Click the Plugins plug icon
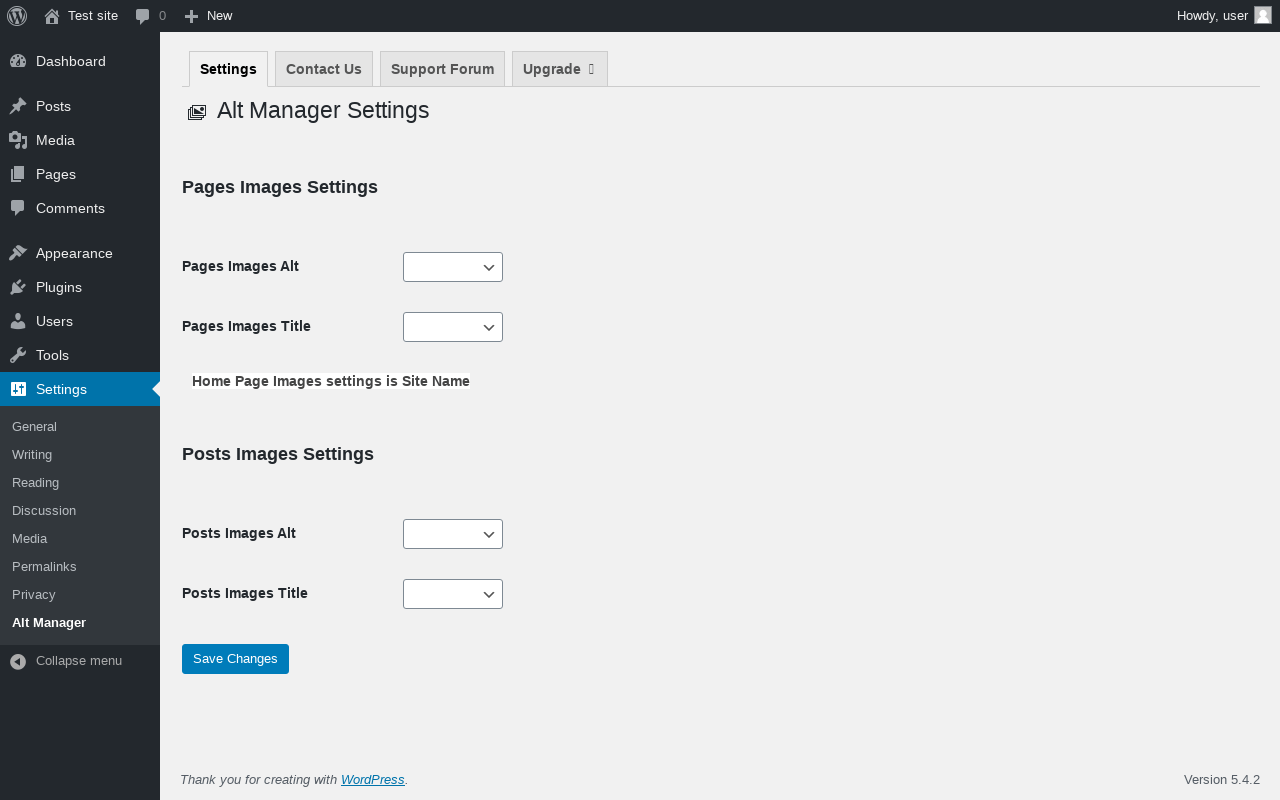This screenshot has height=800, width=1280. tap(18, 287)
